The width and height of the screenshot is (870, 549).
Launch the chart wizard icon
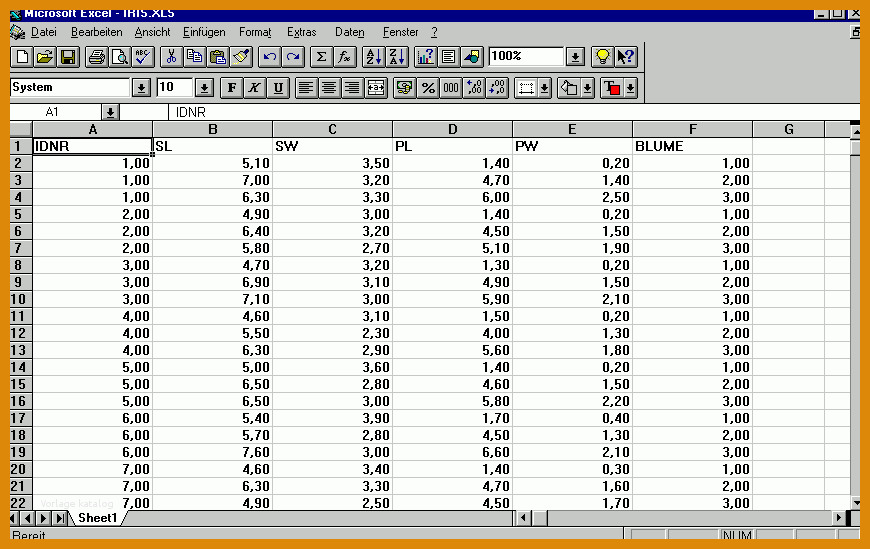(x=425, y=57)
